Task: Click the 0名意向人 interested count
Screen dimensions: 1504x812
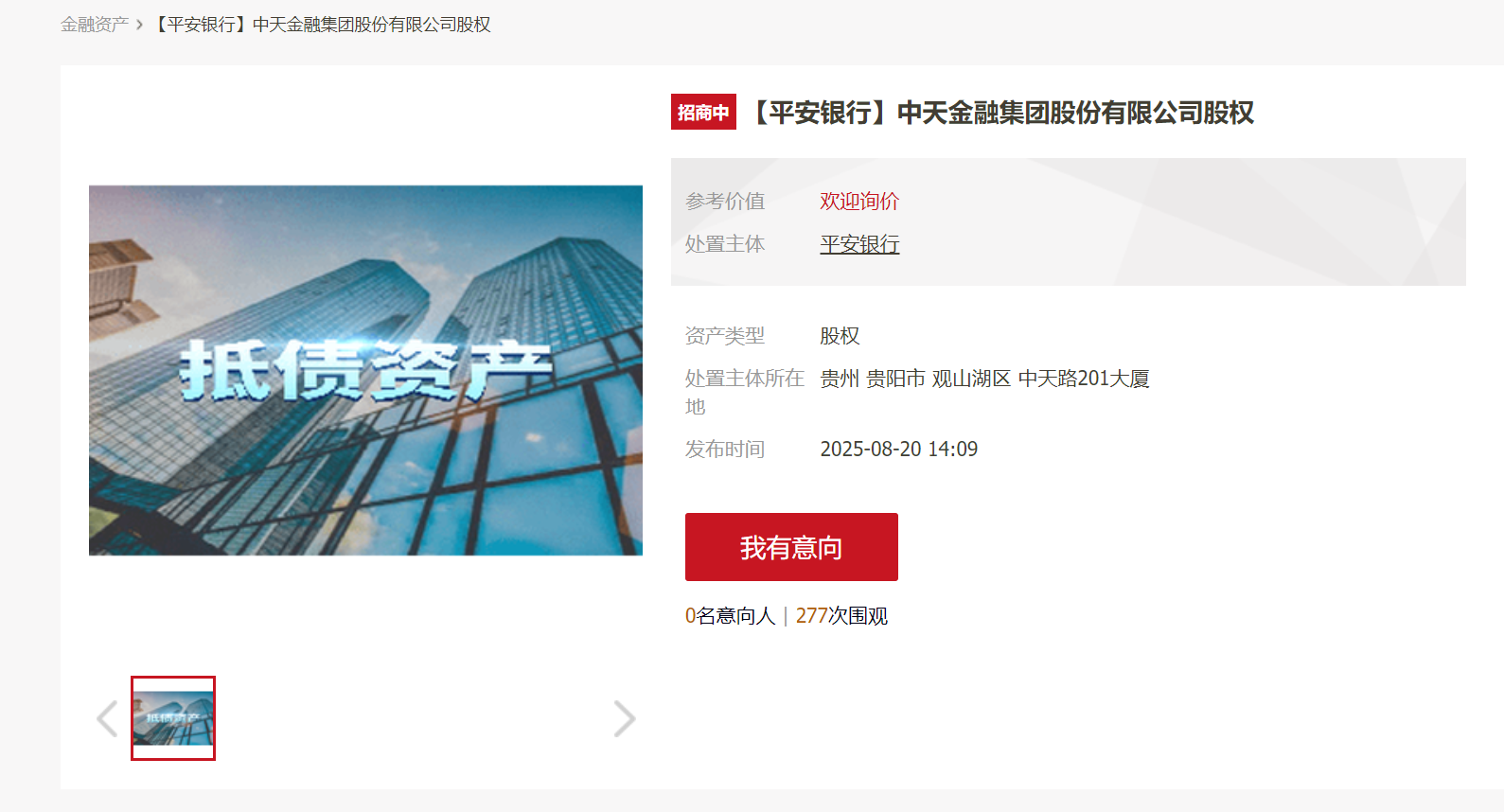Action: [731, 616]
